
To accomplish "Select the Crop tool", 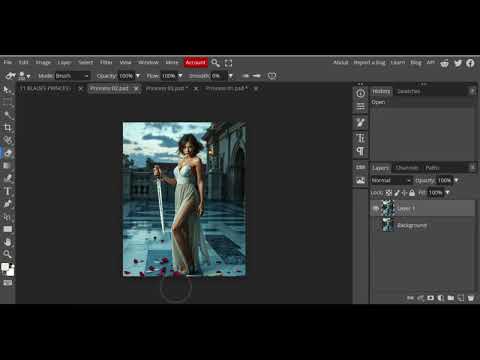I will point(7,128).
